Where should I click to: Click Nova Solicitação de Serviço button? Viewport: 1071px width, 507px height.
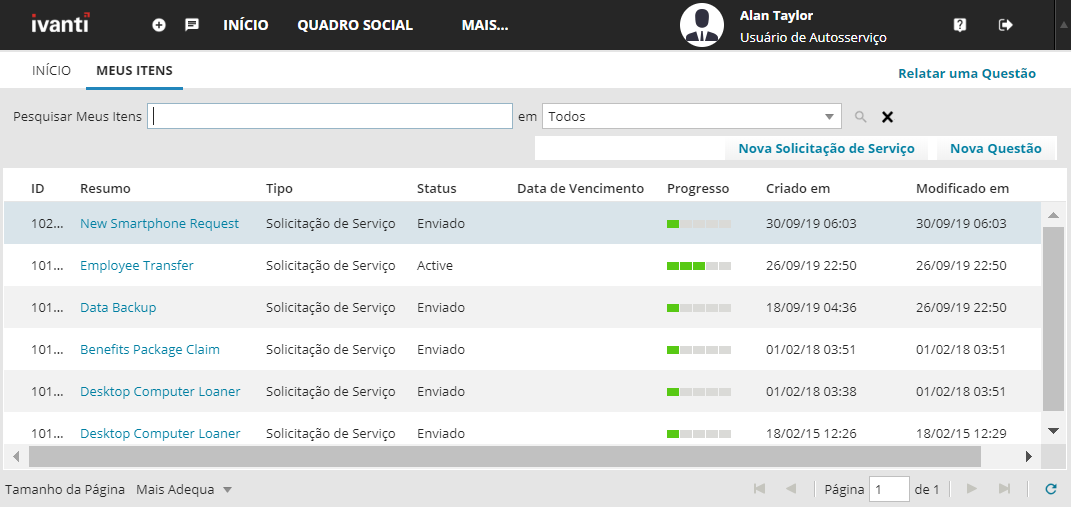826,148
